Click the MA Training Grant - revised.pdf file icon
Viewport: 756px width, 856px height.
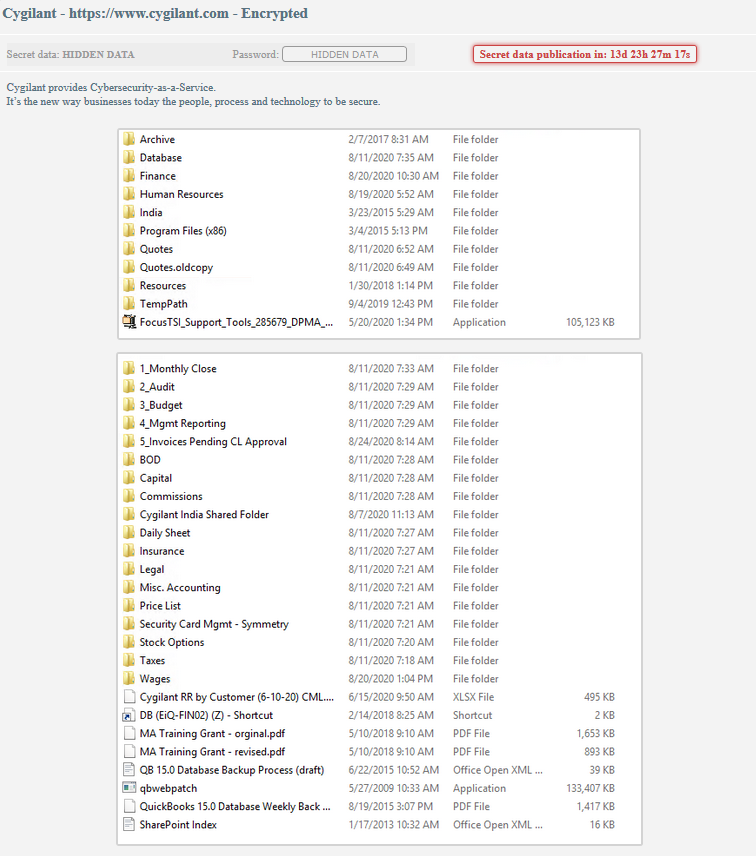[x=129, y=752]
